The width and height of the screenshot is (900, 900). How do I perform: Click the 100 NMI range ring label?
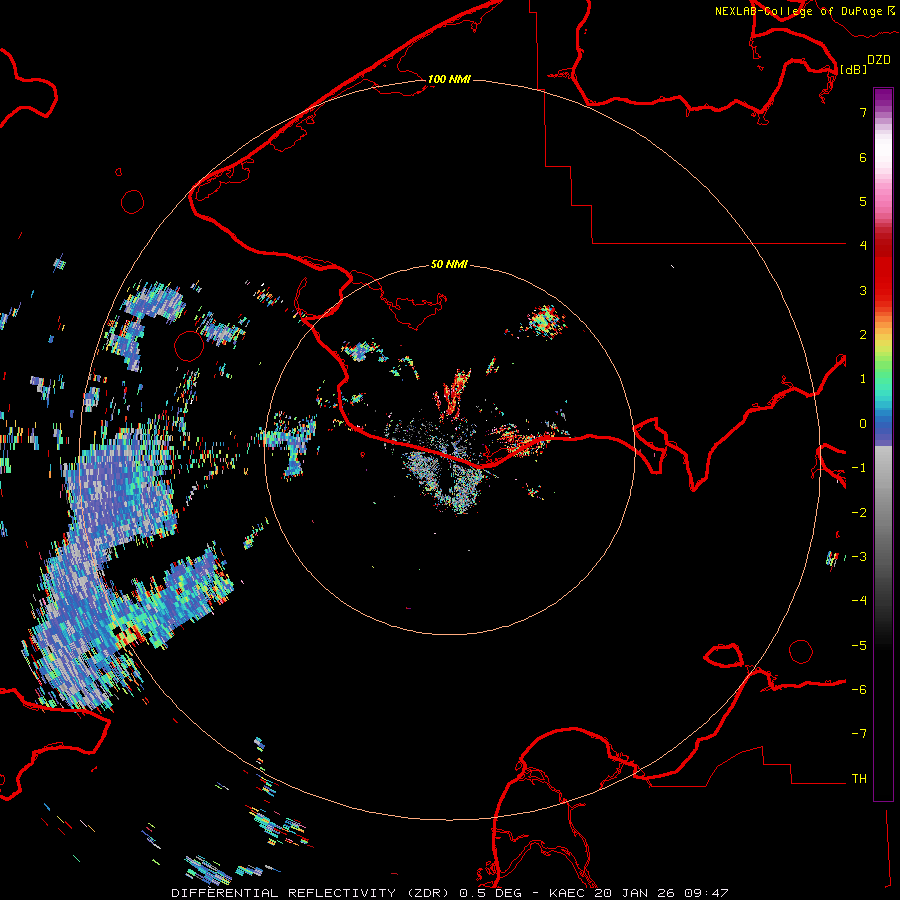coord(449,79)
